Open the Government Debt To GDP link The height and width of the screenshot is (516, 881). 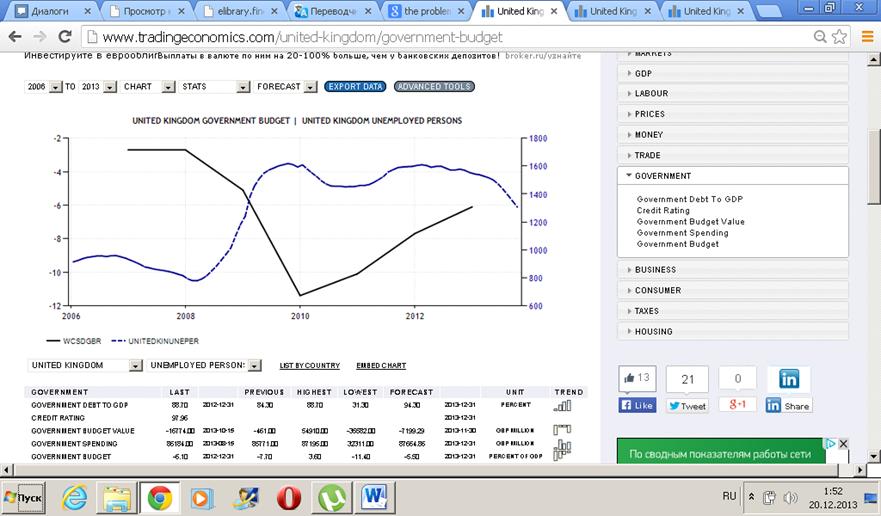(689, 200)
